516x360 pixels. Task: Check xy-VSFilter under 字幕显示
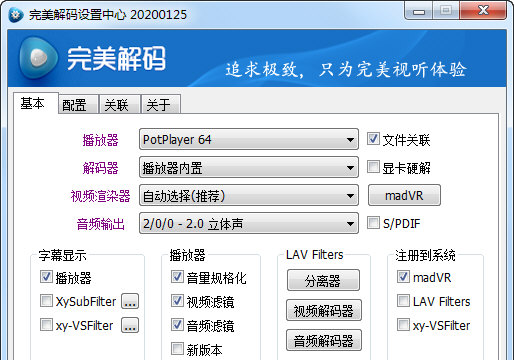[46, 325]
